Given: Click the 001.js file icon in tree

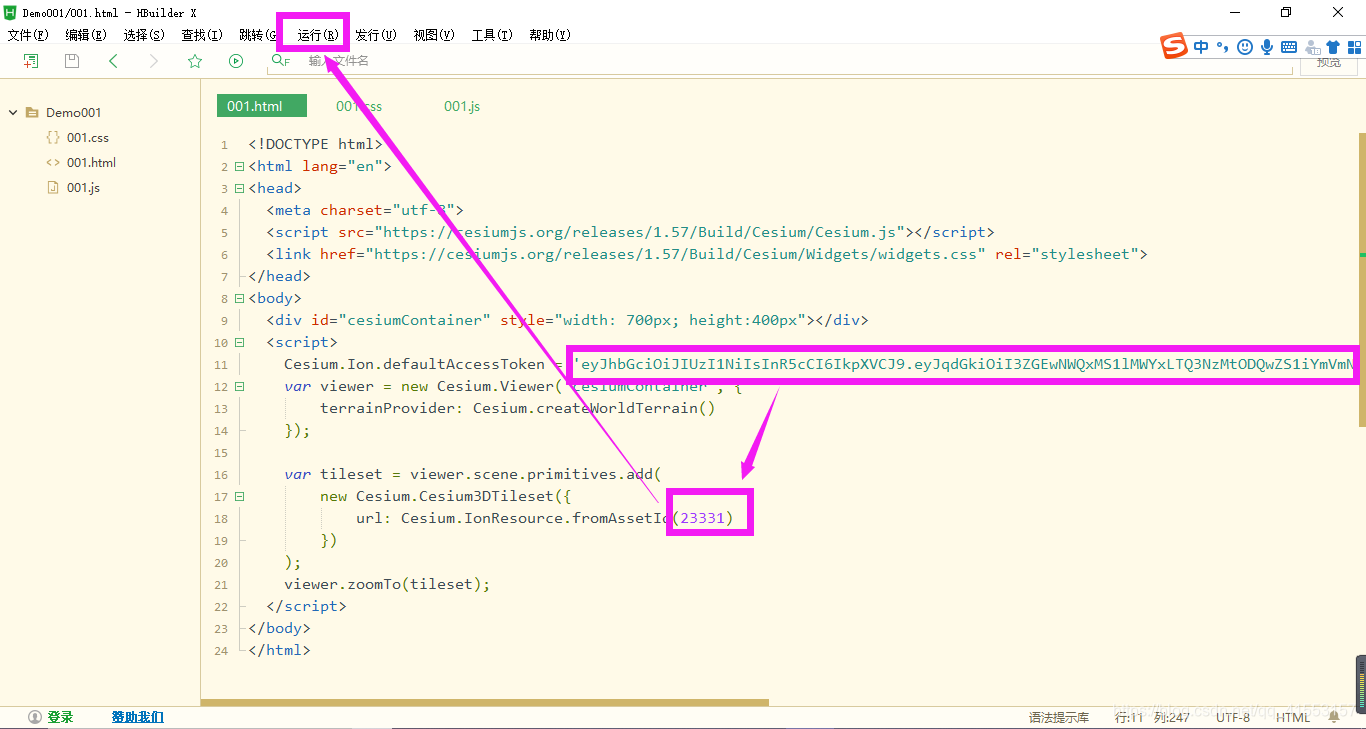Looking at the screenshot, I should point(53,188).
